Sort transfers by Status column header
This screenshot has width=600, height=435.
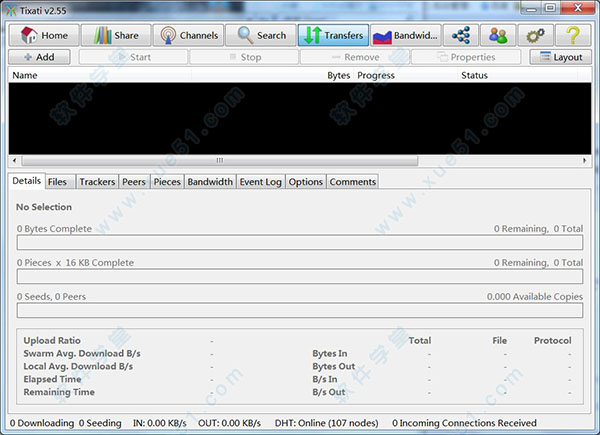point(474,75)
